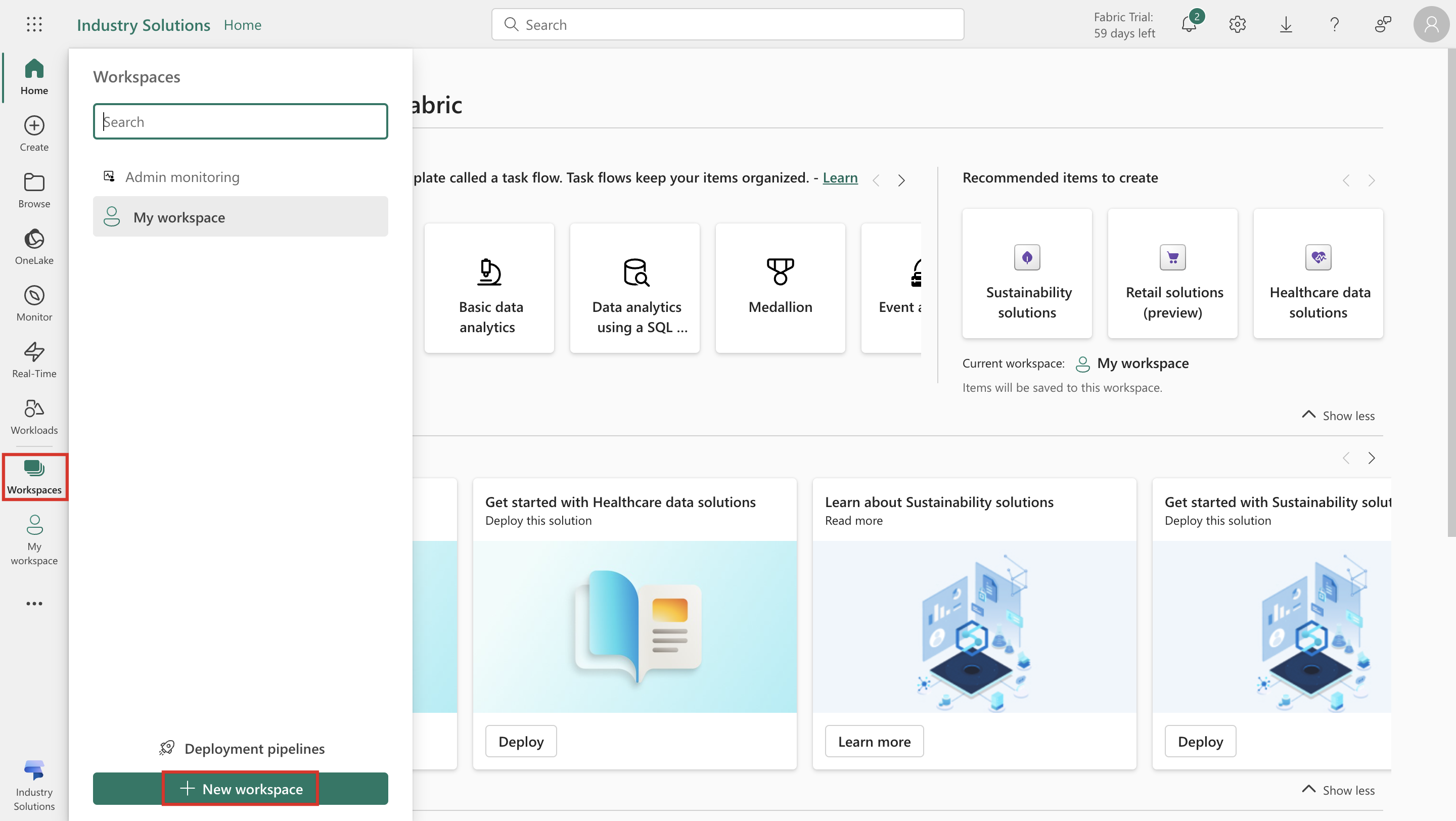This screenshot has width=1456, height=821.
Task: Toggle the Workspaces pane in the sidebar
Action: 34,477
